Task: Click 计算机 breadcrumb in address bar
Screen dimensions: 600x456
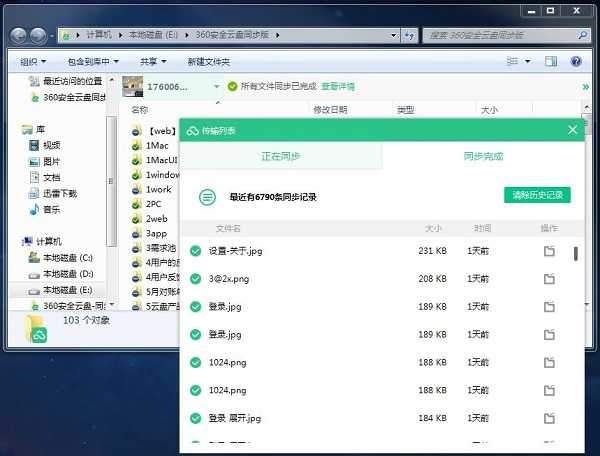Action: 99,35
